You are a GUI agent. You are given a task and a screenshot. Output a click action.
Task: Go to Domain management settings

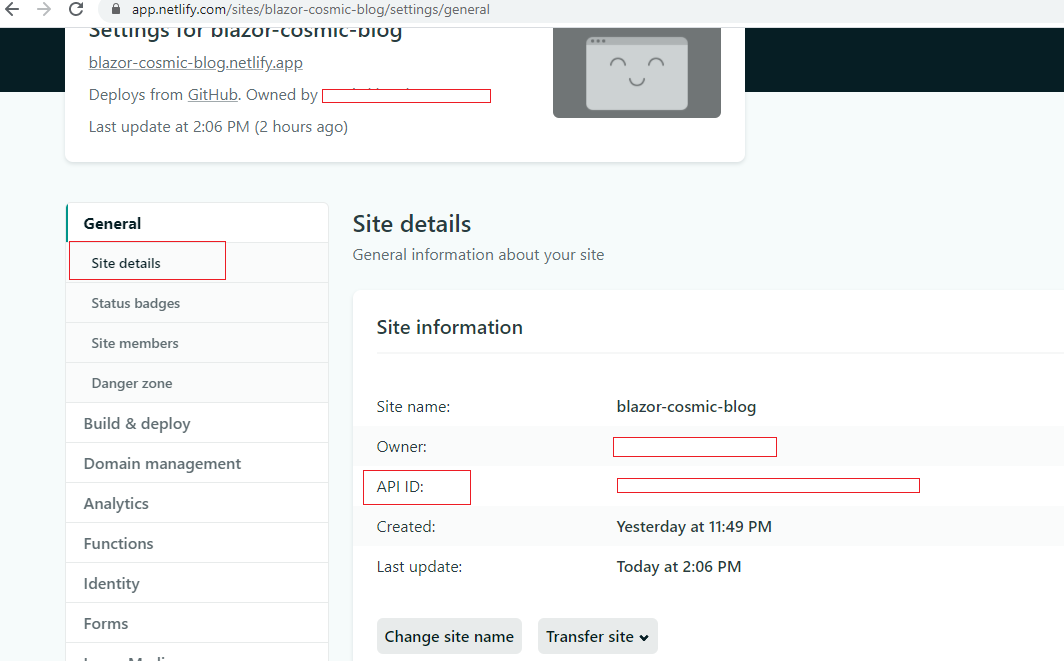[197, 464]
